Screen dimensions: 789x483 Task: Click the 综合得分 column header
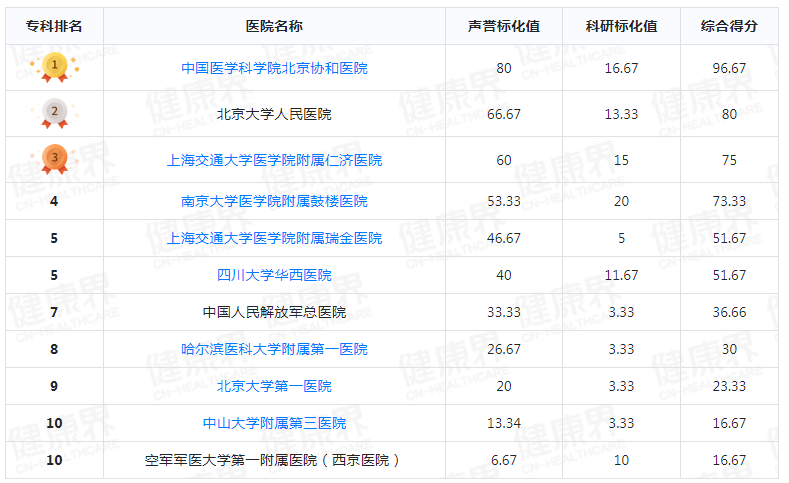[x=729, y=26]
